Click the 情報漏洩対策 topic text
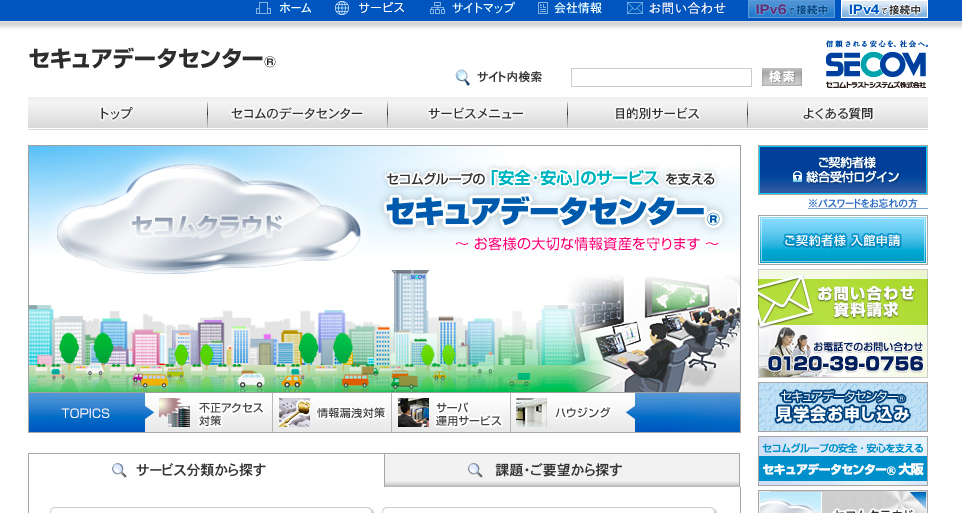Image resolution: width=962 pixels, height=513 pixels. point(351,413)
